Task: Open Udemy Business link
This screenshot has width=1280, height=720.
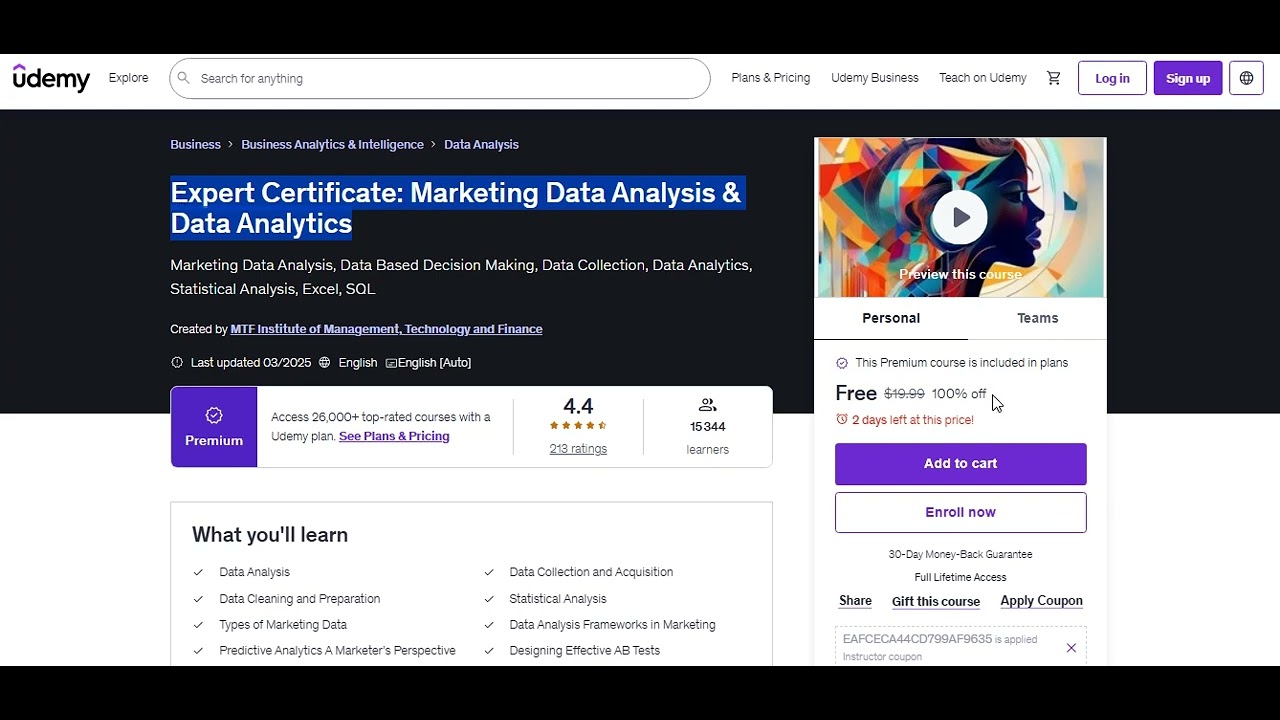Action: point(875,78)
